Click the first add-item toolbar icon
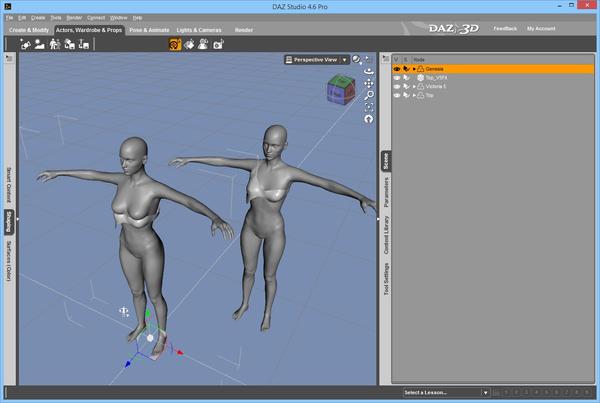This screenshot has height=403, width=600. [x=25, y=44]
